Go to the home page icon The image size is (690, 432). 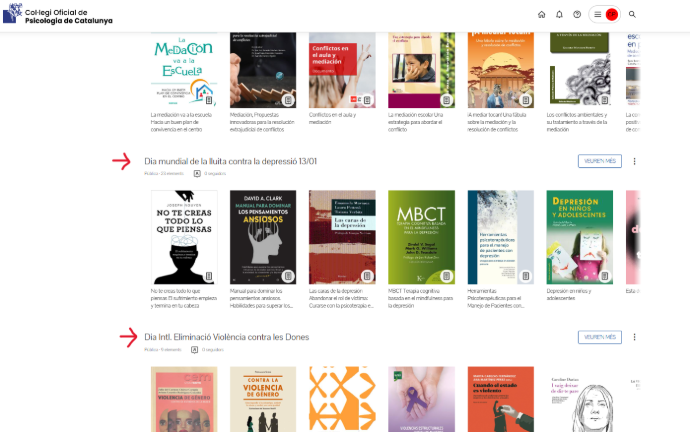pyautogui.click(x=541, y=15)
